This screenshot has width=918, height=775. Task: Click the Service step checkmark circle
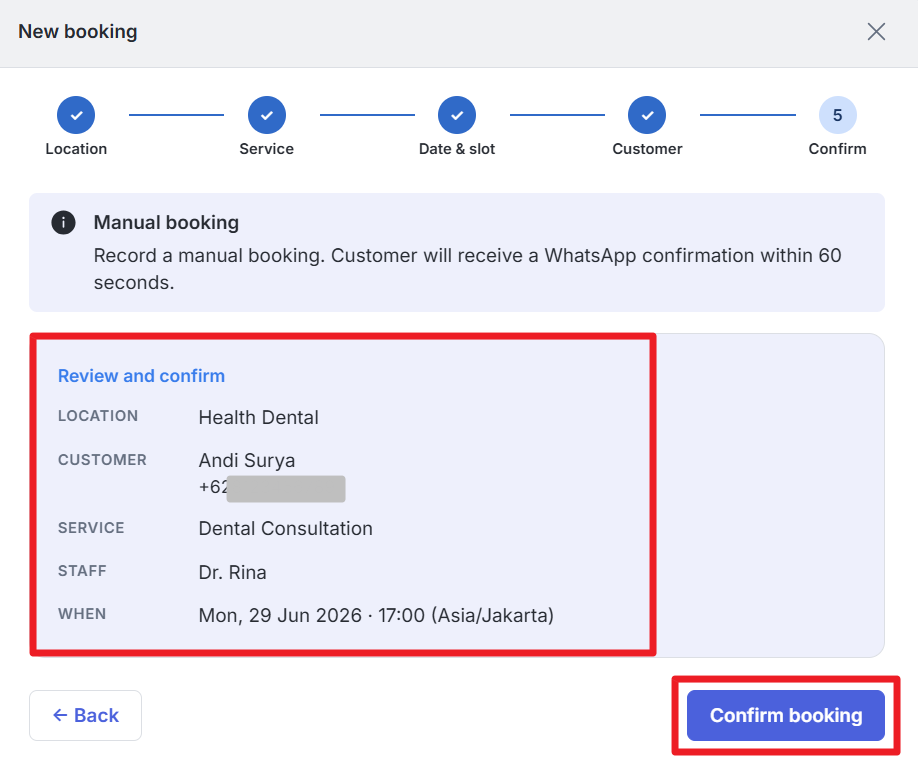pyautogui.click(x=266, y=115)
